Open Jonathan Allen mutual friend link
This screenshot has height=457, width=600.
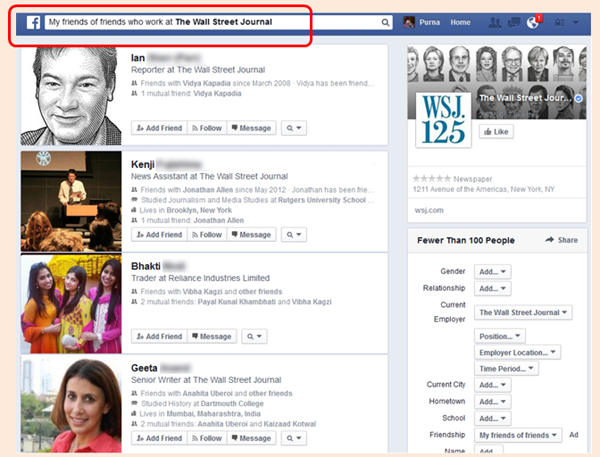pyautogui.click(x=218, y=220)
